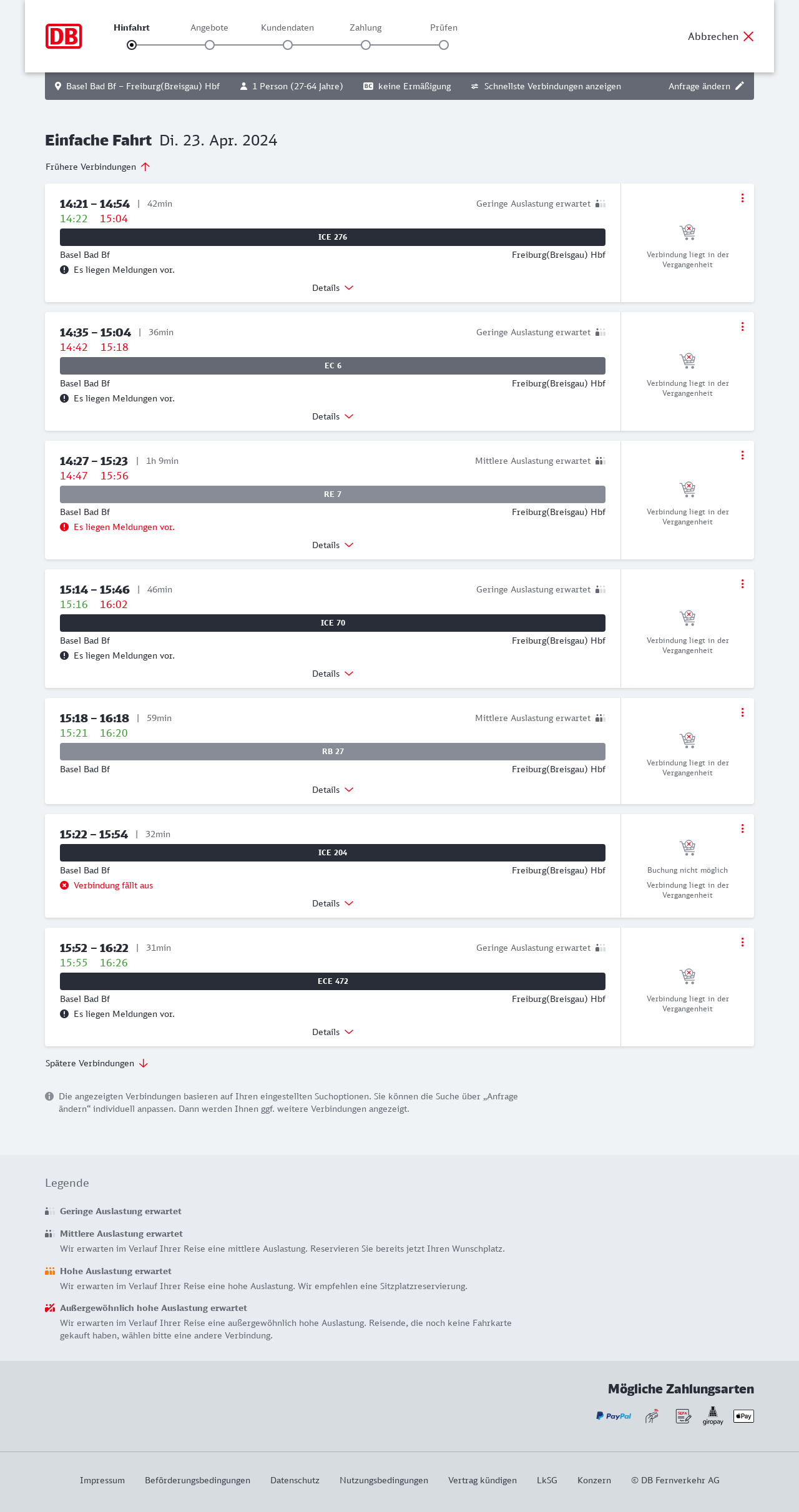The height and width of the screenshot is (1512, 799).
Task: Click the DB logo
Action: [64, 36]
